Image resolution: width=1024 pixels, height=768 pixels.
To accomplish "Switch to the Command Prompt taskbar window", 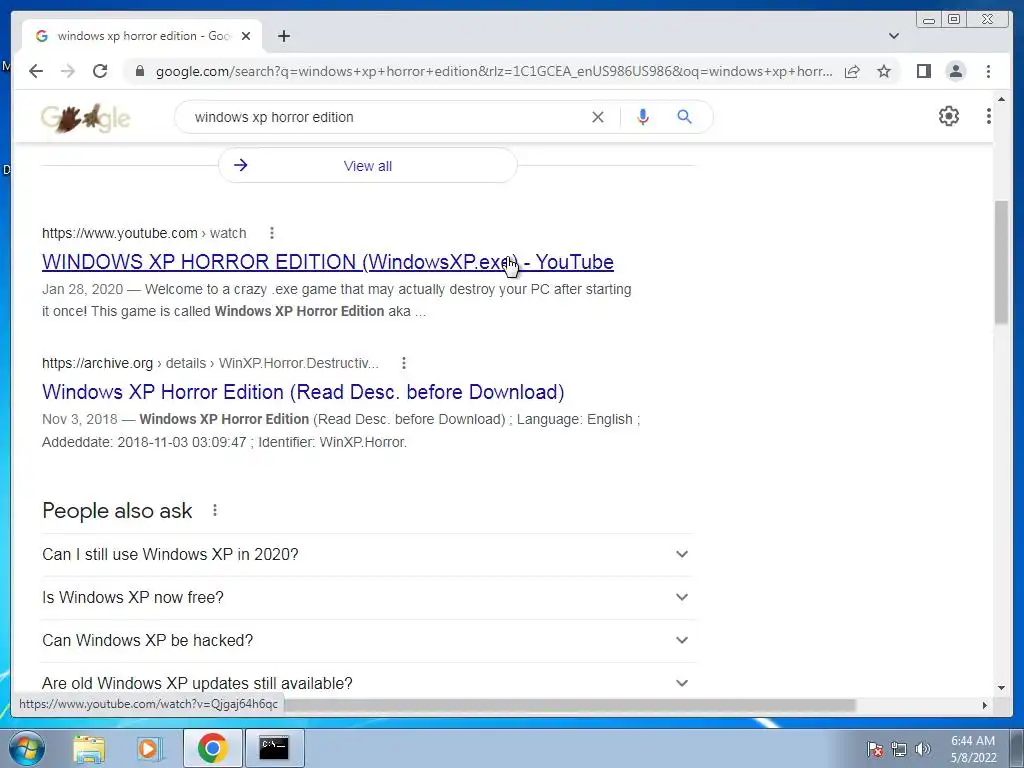I will pos(274,748).
